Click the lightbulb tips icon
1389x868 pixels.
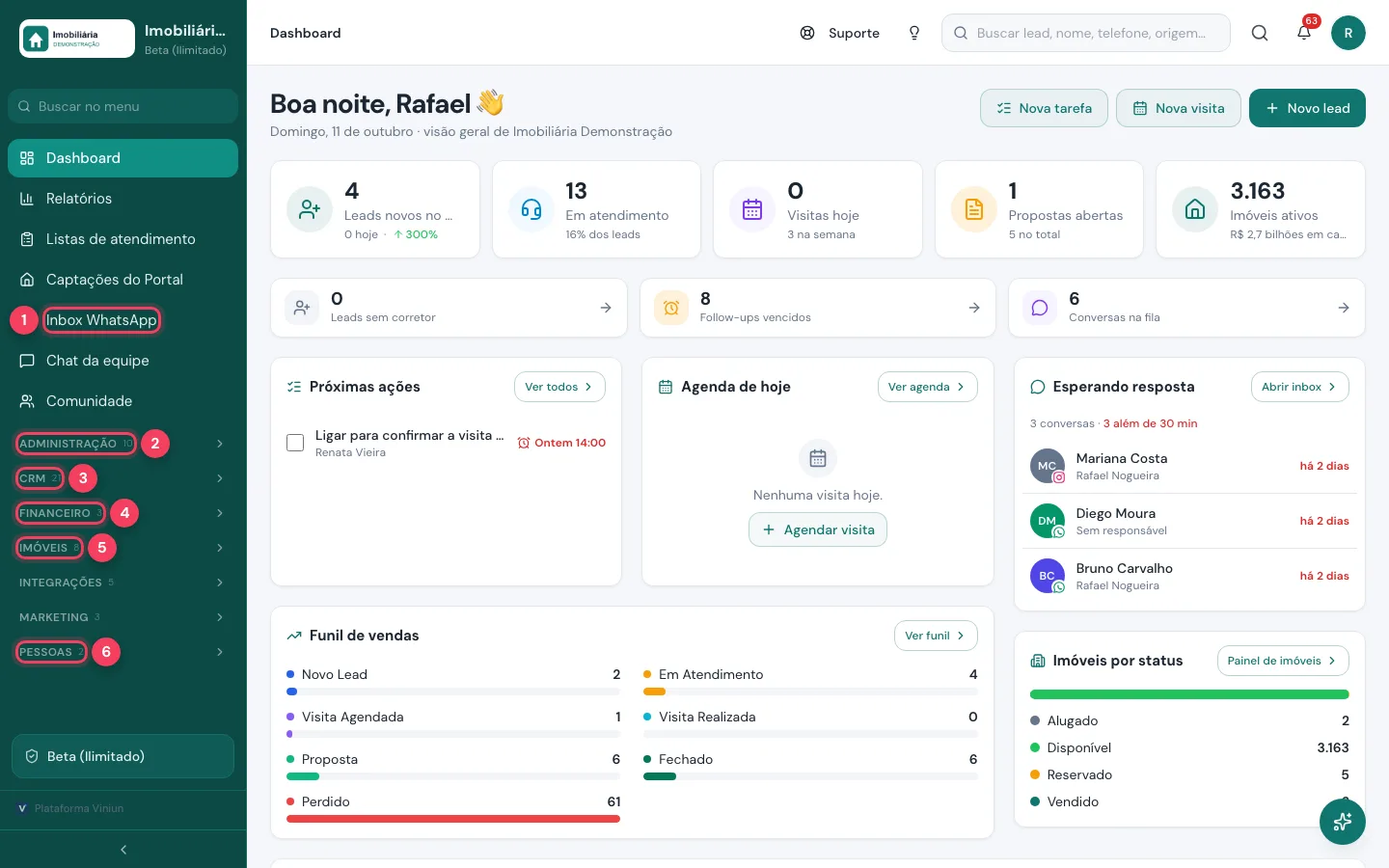914,33
